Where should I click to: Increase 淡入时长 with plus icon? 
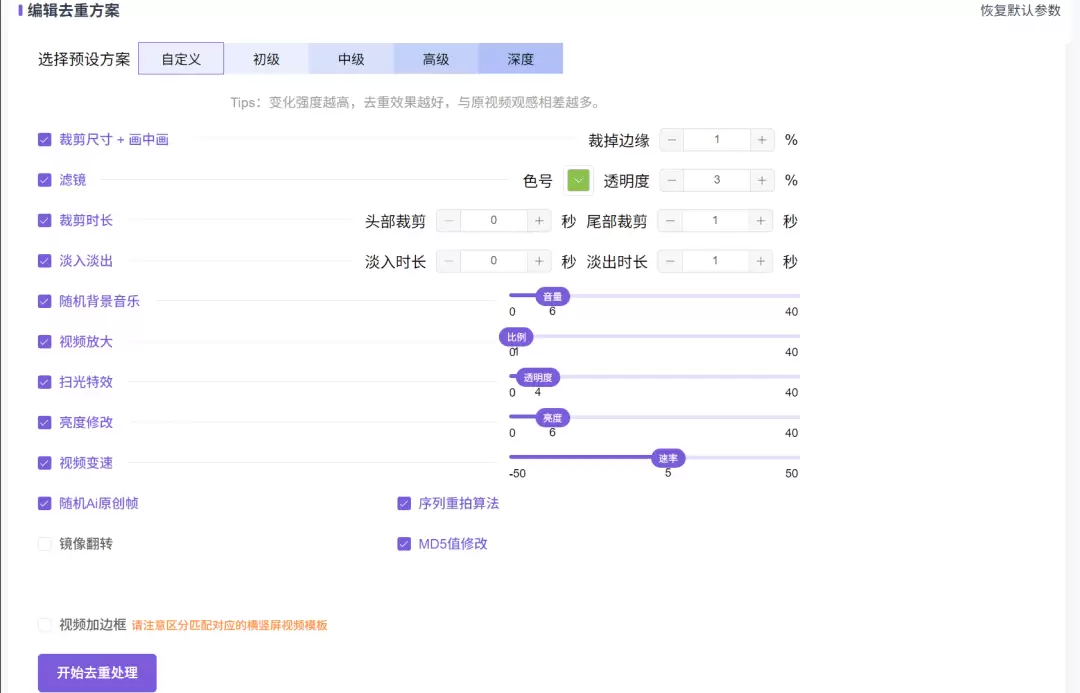[539, 262]
